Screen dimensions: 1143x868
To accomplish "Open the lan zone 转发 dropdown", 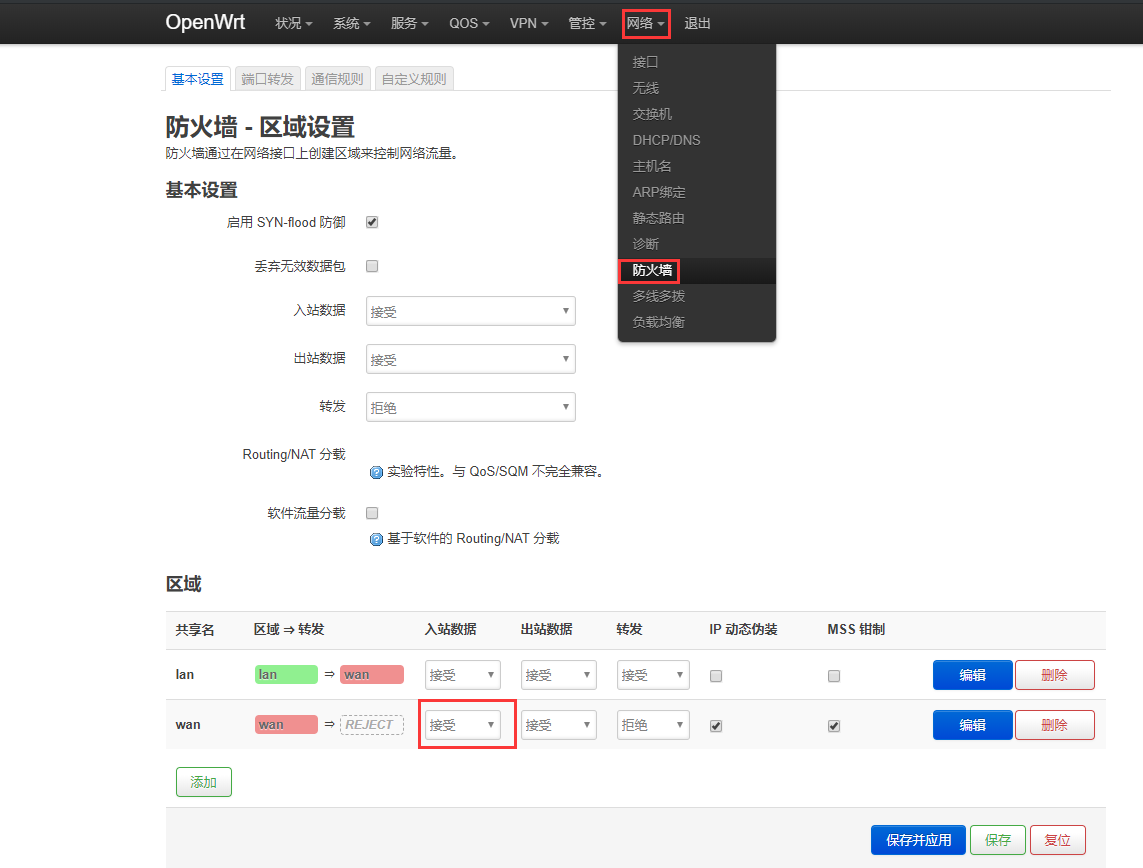I will pos(653,675).
